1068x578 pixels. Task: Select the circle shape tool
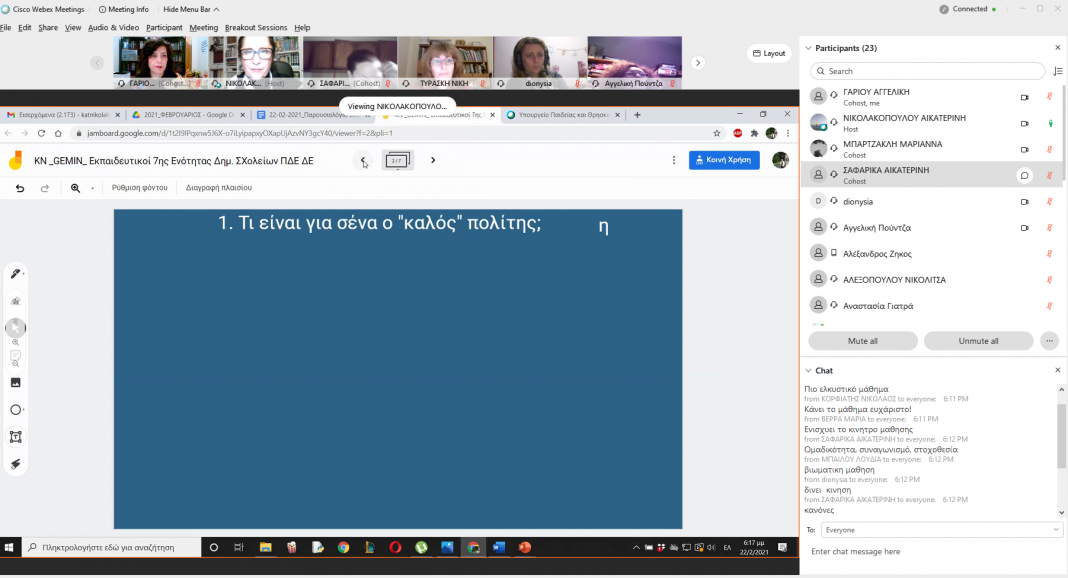tap(16, 410)
